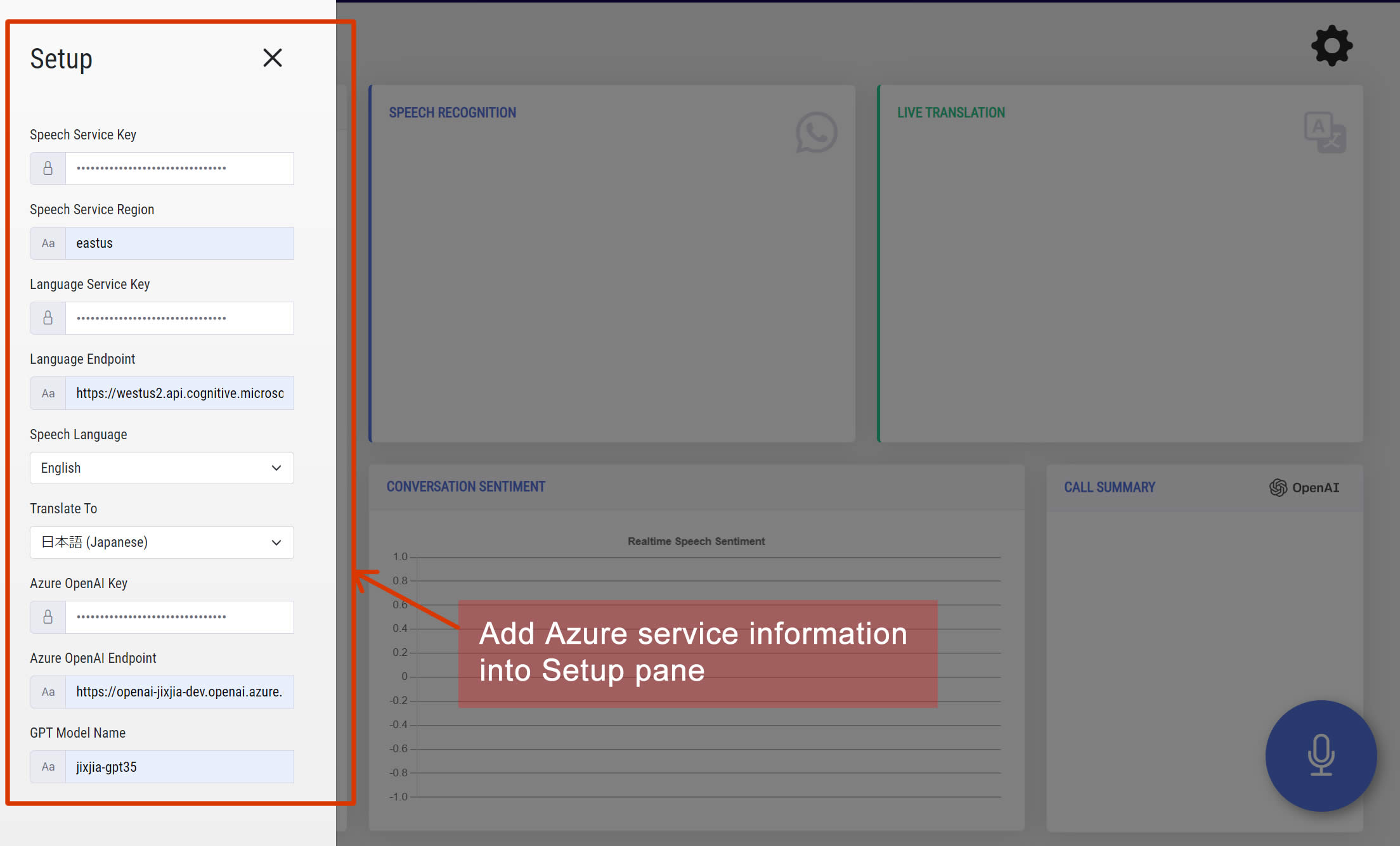1400x846 pixels.
Task: Click the lock icon next to Speech Service Key
Action: [x=49, y=167]
